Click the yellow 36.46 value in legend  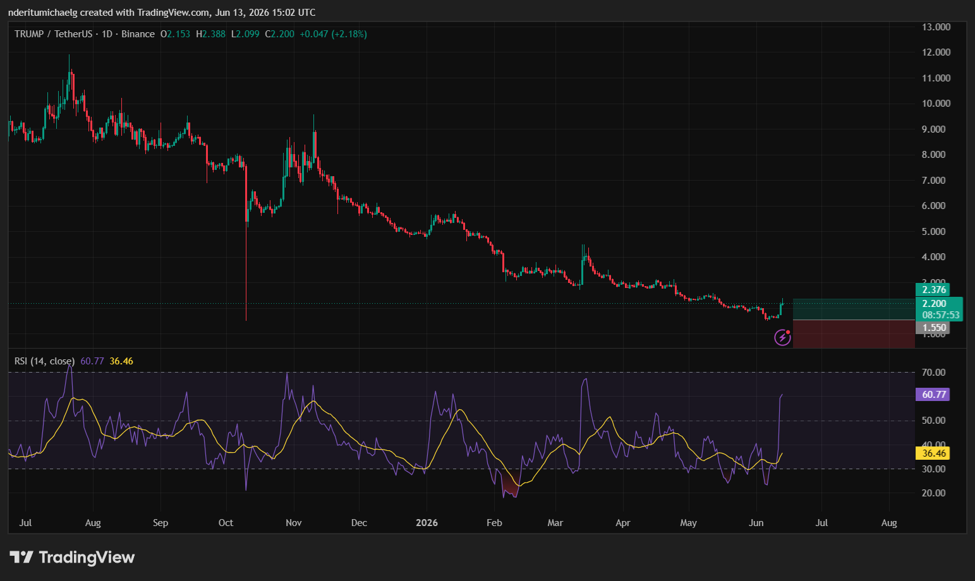click(x=121, y=361)
